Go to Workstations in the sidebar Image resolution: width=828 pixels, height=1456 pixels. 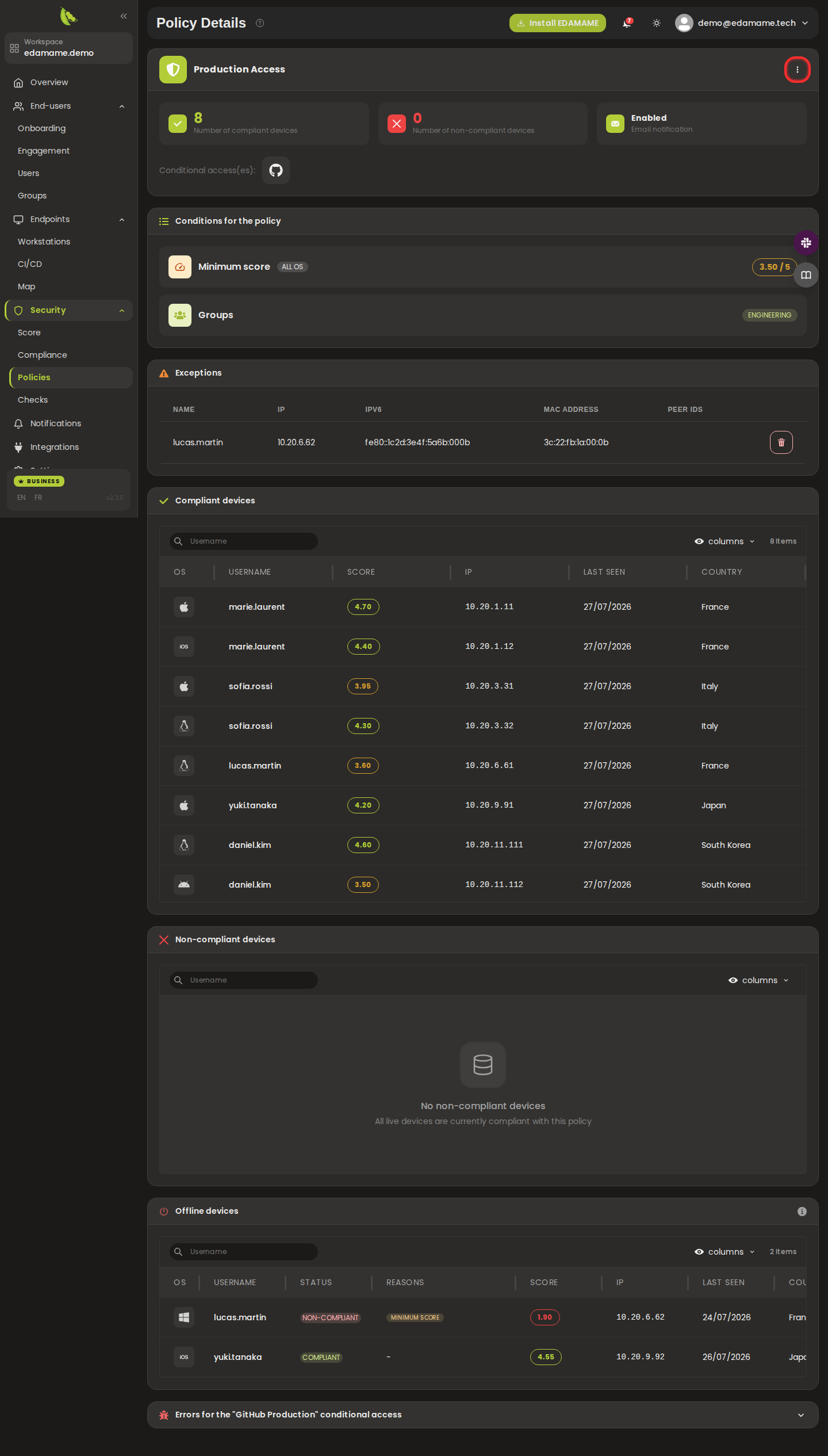point(44,242)
